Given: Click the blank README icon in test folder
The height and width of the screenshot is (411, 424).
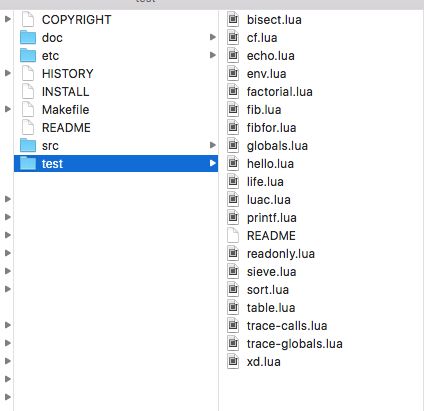Looking at the screenshot, I should pos(233,235).
